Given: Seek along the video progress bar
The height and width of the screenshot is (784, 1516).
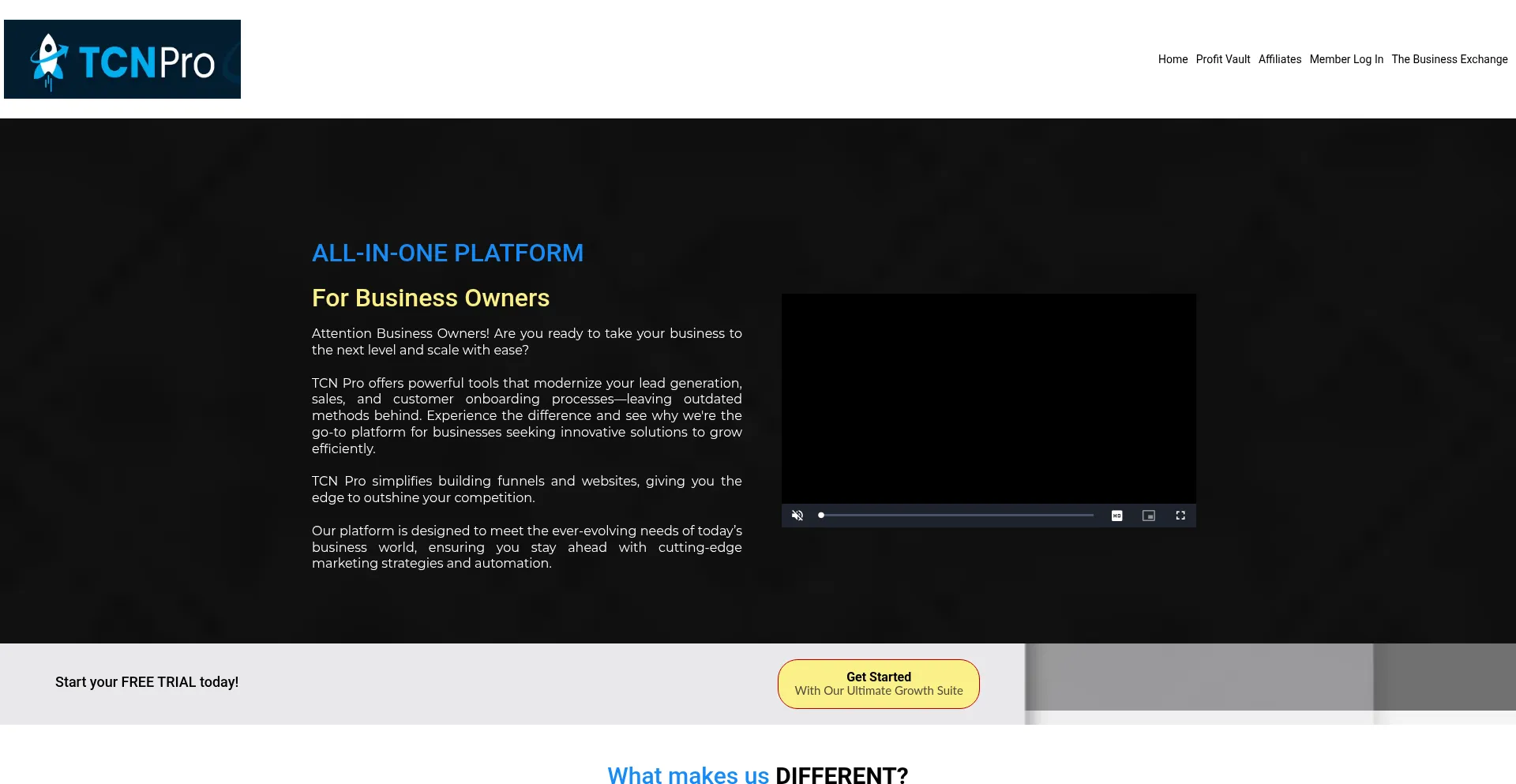Looking at the screenshot, I should [x=956, y=516].
